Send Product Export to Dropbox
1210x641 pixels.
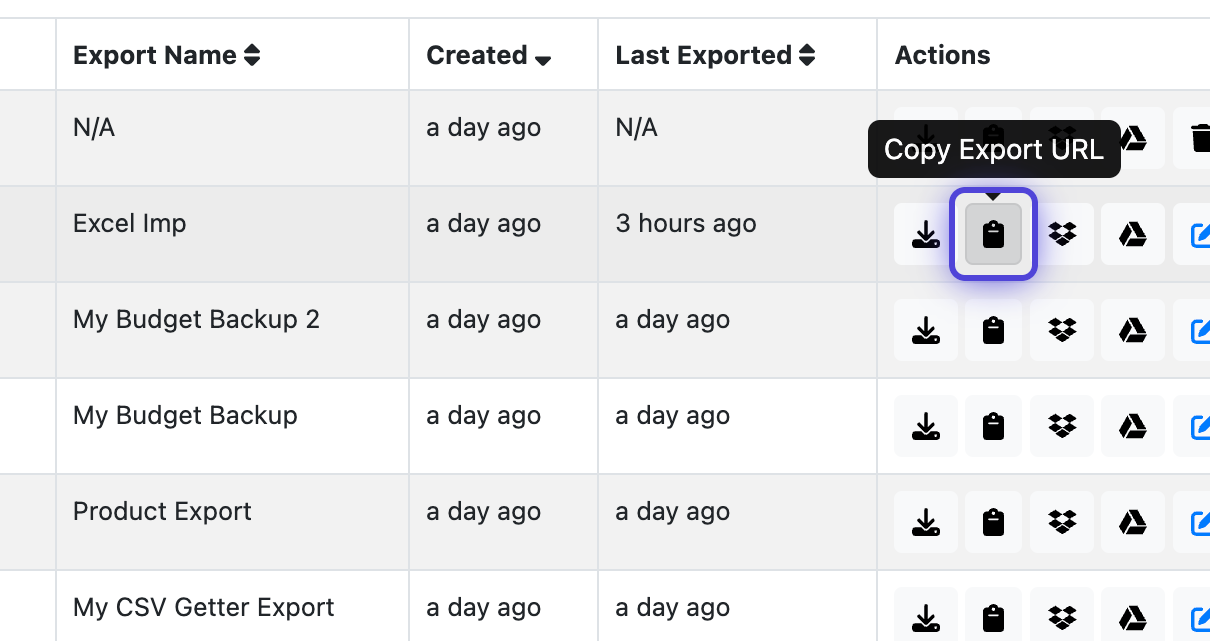pos(1061,521)
